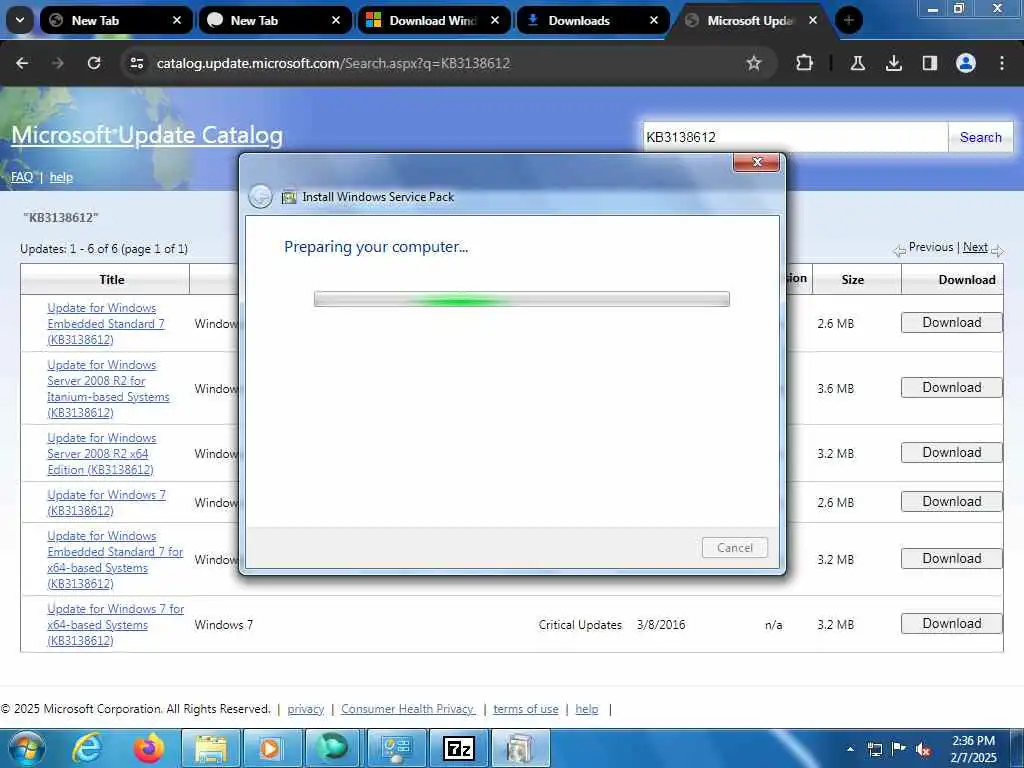Image resolution: width=1024 pixels, height=768 pixels.
Task: Download the Windows 7 2.6 MB update
Action: click(x=952, y=502)
